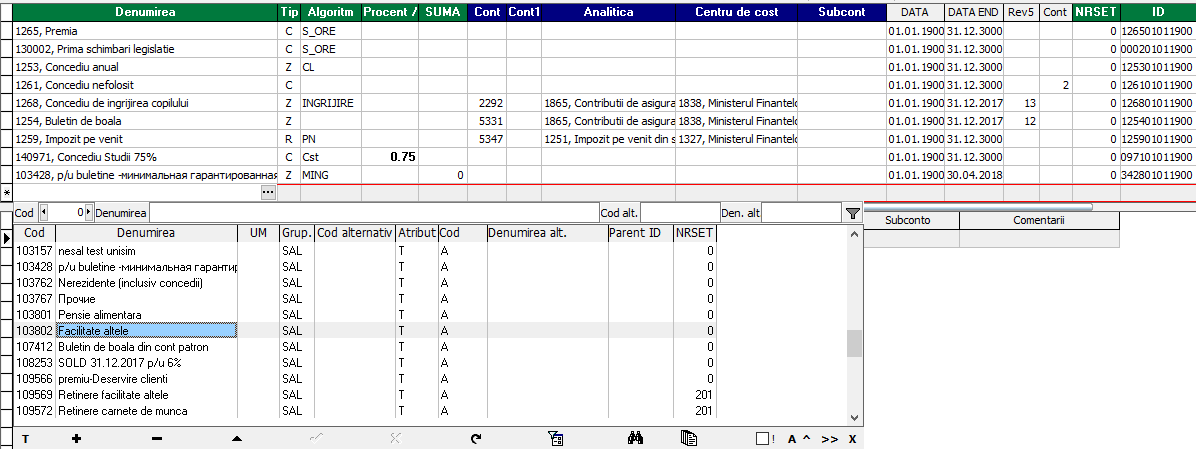The image size is (1196, 449).
Task: Click the greyed checkmark post icon
Action: tap(315, 438)
